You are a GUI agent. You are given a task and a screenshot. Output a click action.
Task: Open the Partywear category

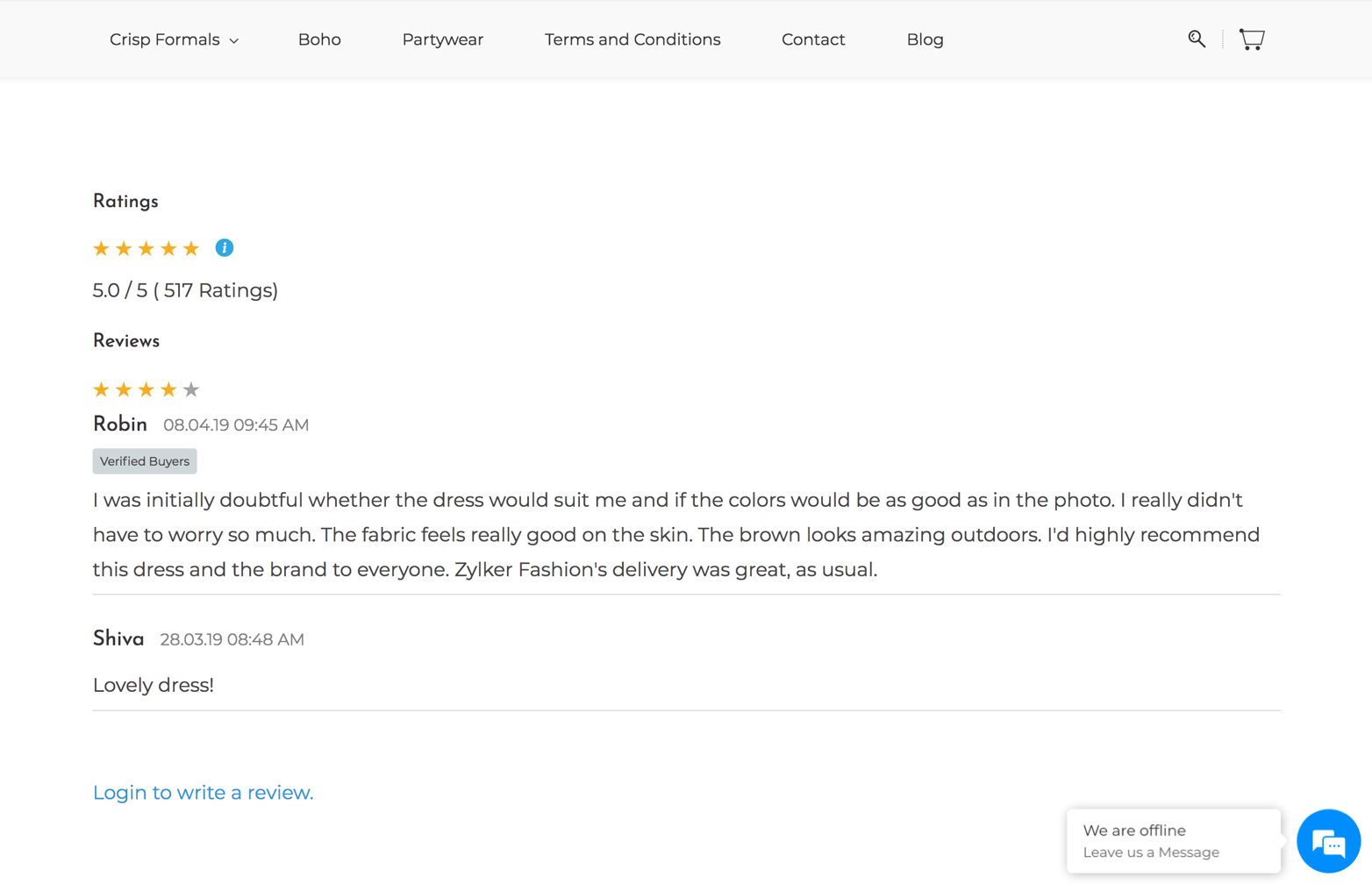443,39
